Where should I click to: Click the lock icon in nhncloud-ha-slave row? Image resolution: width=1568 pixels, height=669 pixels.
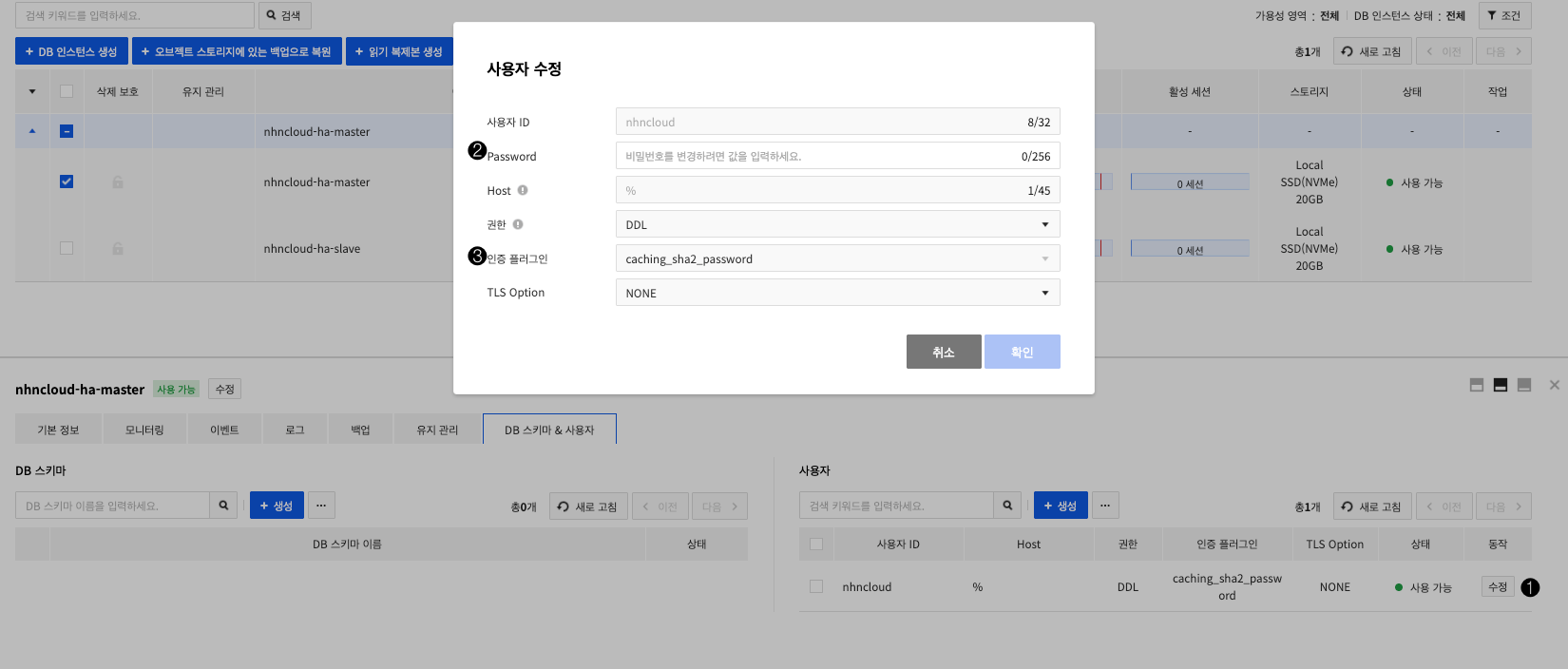(118, 248)
